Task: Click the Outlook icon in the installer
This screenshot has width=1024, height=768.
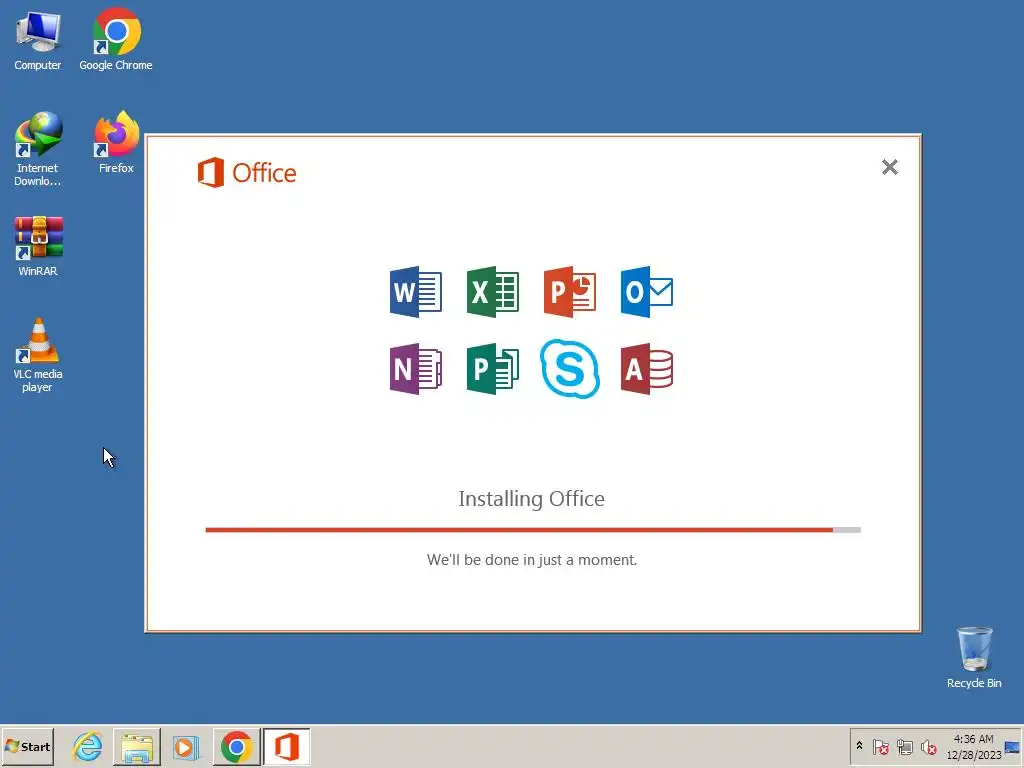Action: tap(647, 292)
